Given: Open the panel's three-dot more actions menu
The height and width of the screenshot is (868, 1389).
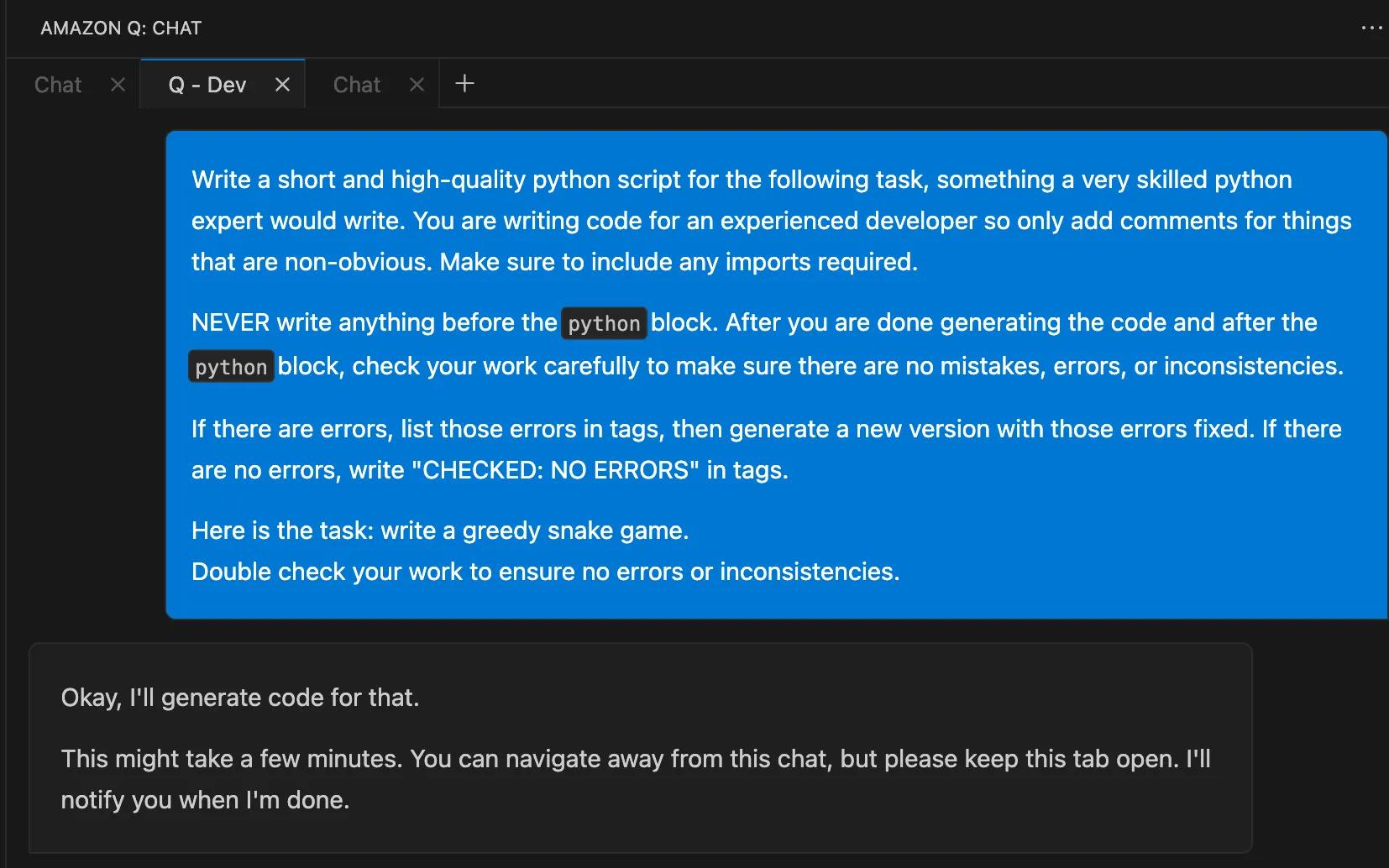Looking at the screenshot, I should click(1371, 28).
